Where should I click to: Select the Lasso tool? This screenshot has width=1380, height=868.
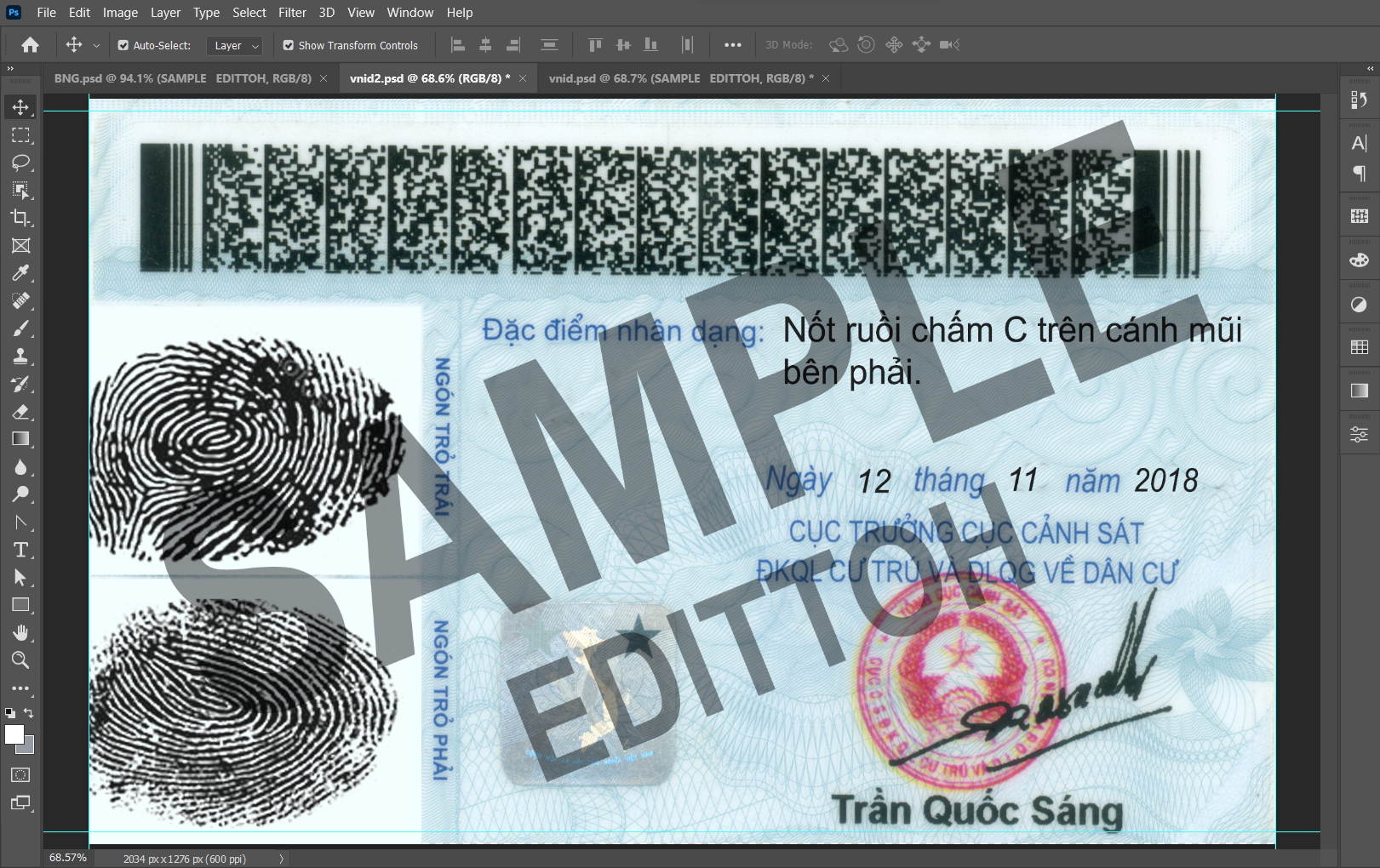coord(20,163)
